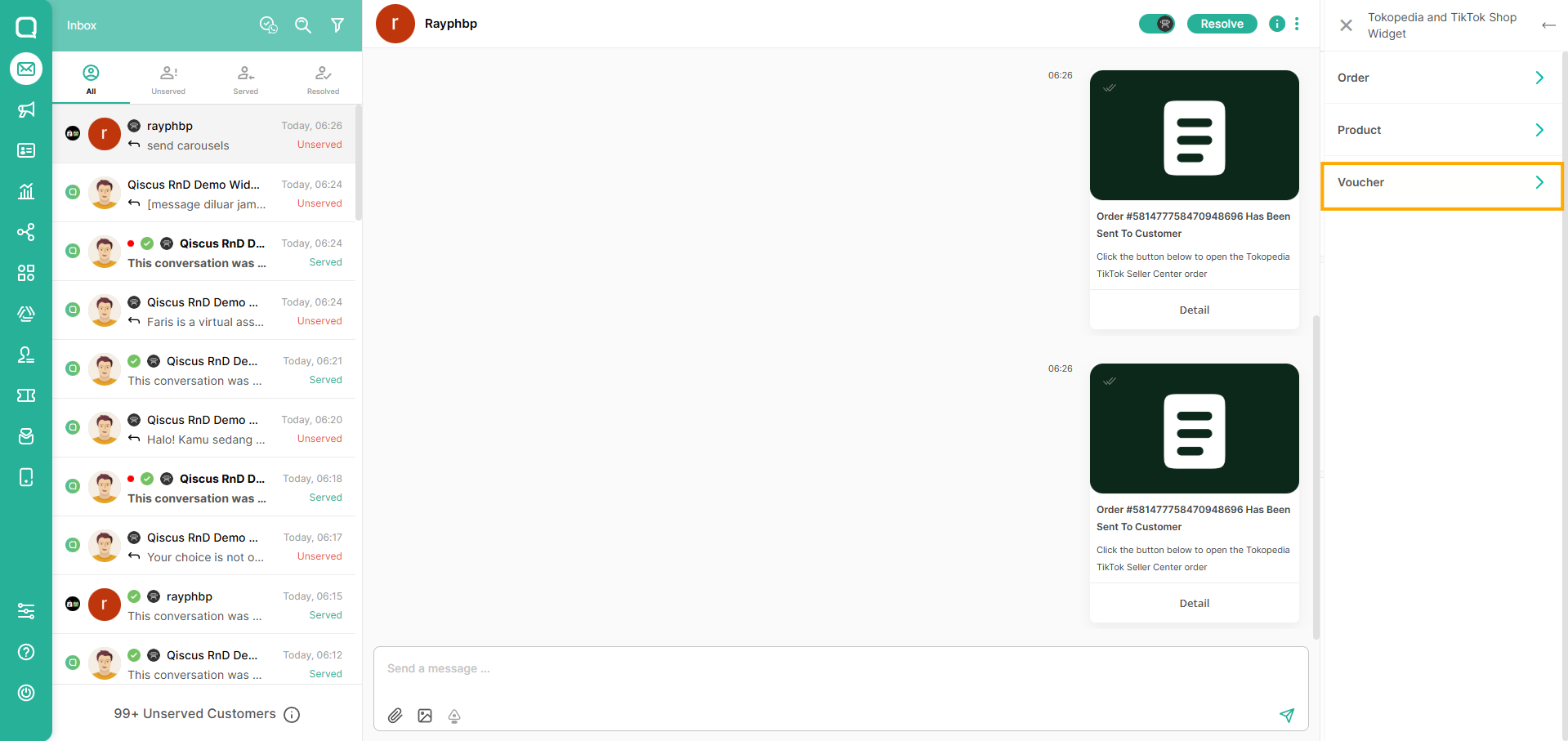This screenshot has height=741, width=1568.
Task: Open the three-dot menu in chat header
Action: pos(1297,24)
